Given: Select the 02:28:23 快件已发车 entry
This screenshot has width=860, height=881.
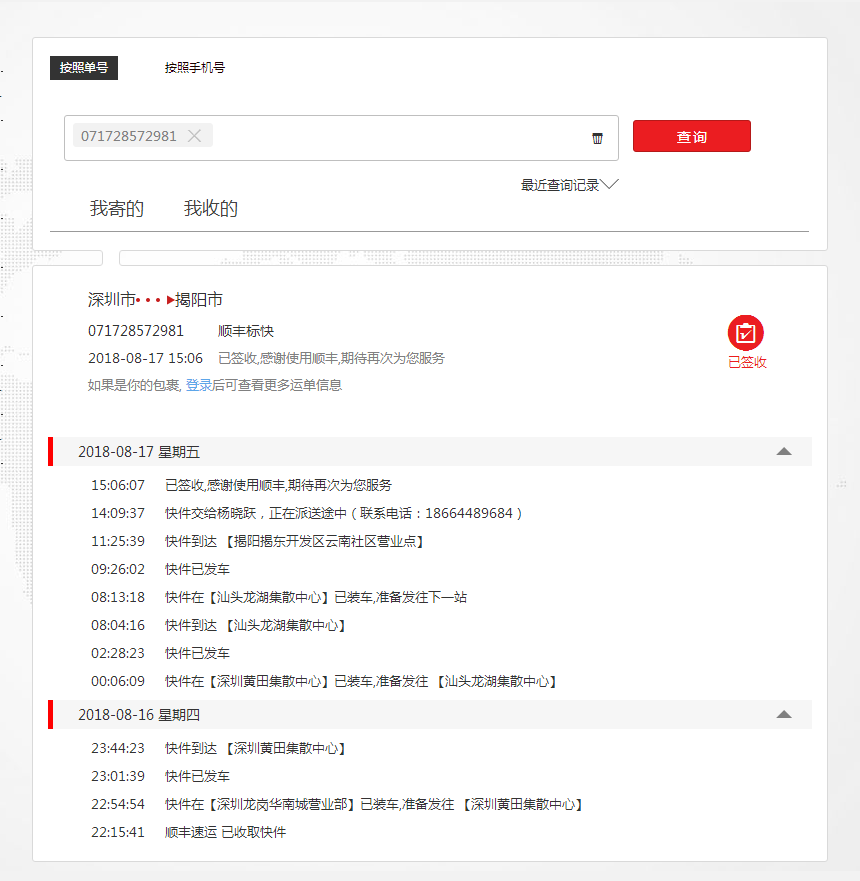Looking at the screenshot, I should pyautogui.click(x=160, y=653).
